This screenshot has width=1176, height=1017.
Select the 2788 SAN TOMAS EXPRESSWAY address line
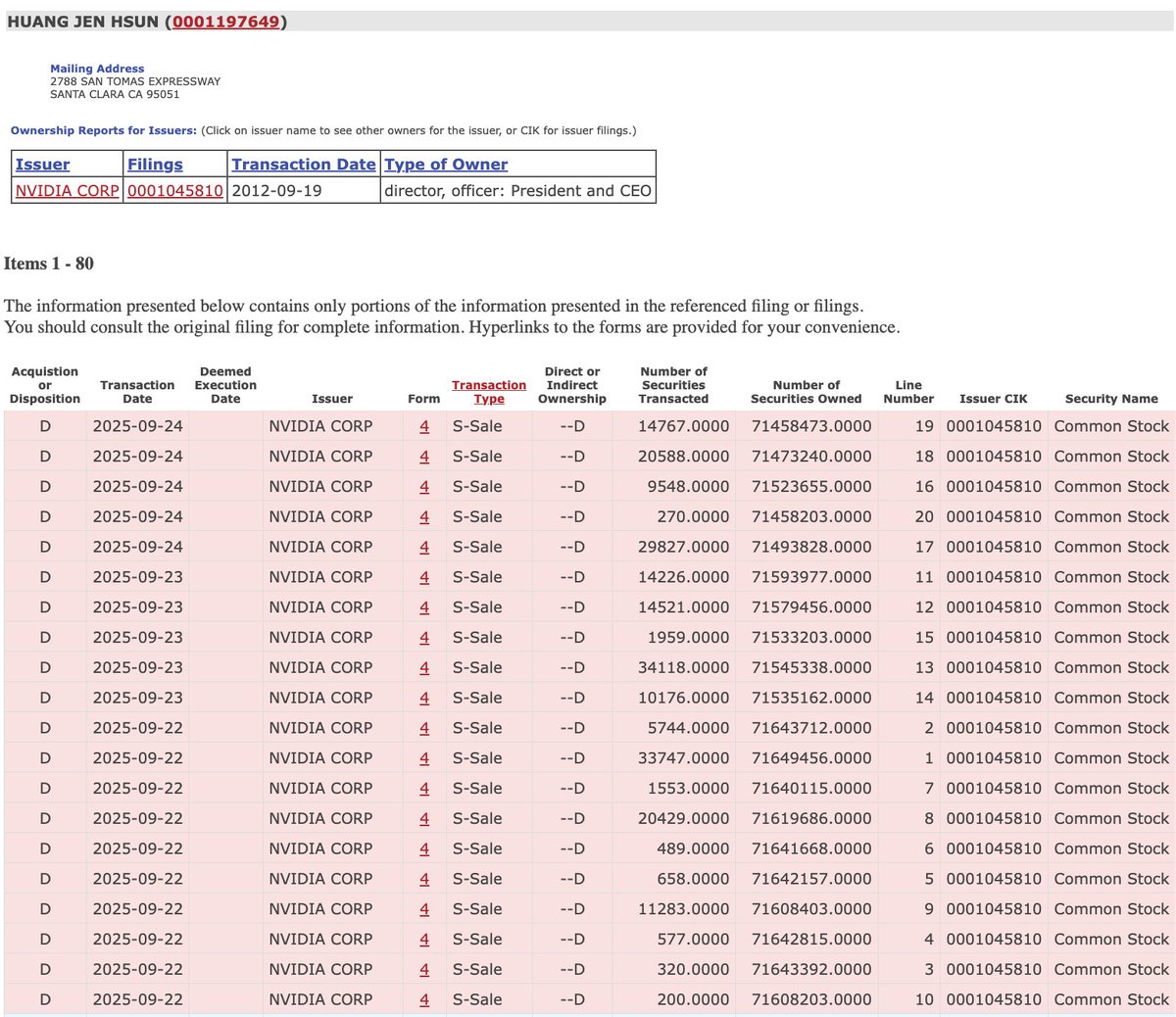135,81
